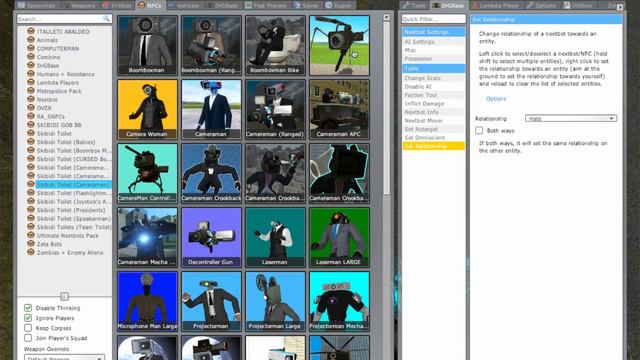Select the Disable AI tool
Image resolution: width=640 pixels, height=360 pixels.
433,87
